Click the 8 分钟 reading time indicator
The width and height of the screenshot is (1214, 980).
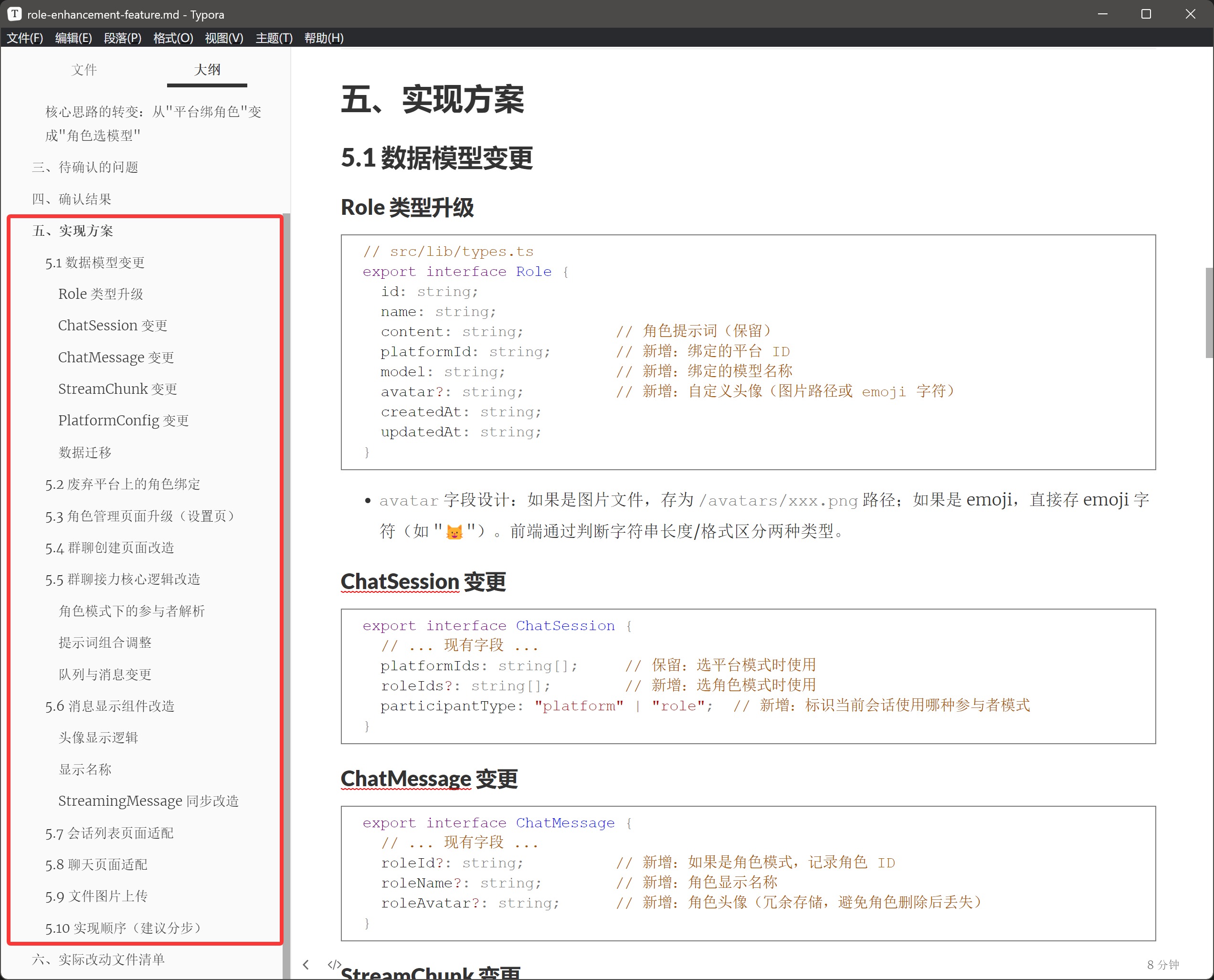(1162, 965)
